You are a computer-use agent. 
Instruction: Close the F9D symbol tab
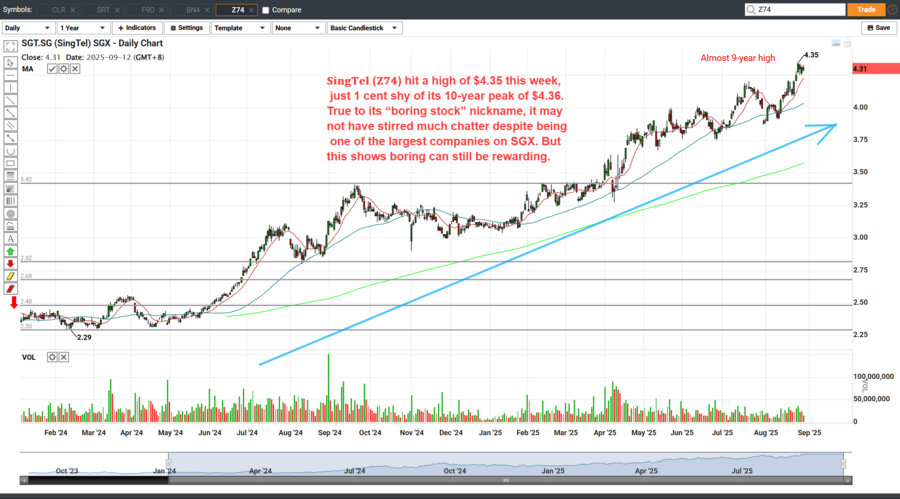(x=162, y=10)
